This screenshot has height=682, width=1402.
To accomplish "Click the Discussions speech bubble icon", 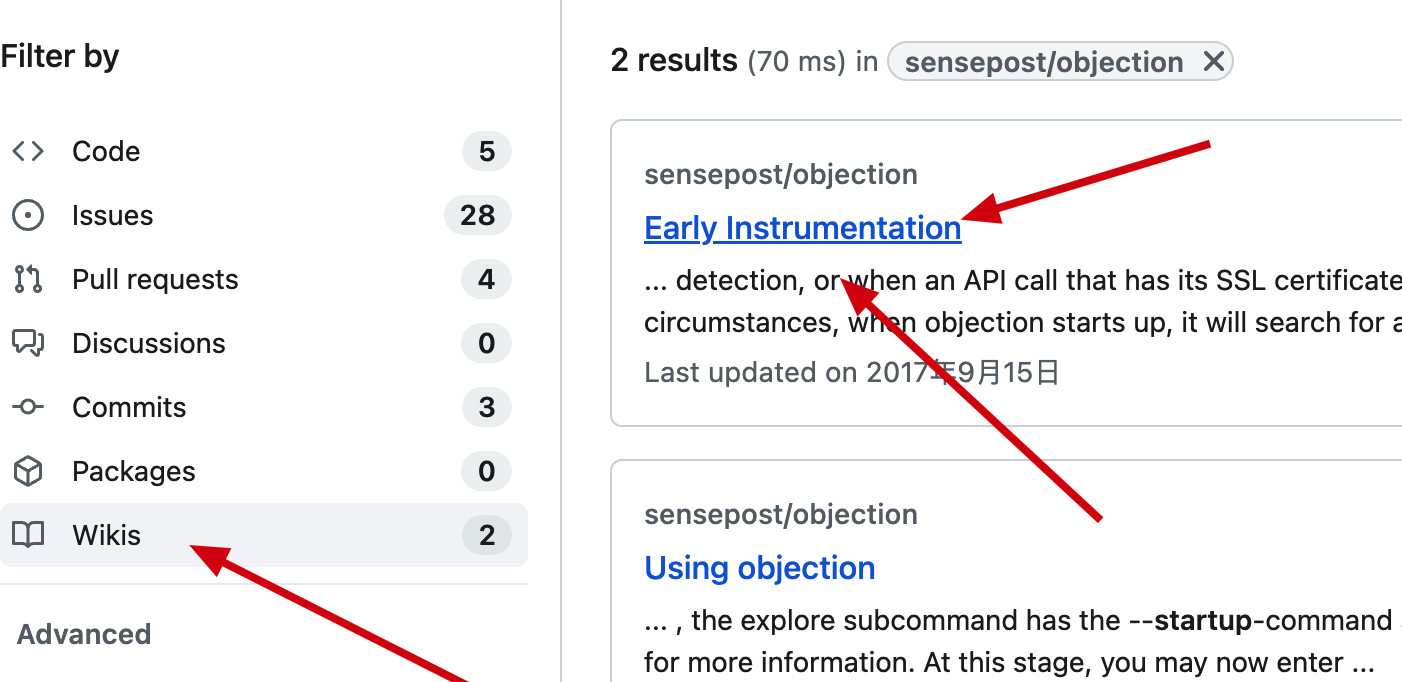I will click(x=28, y=343).
